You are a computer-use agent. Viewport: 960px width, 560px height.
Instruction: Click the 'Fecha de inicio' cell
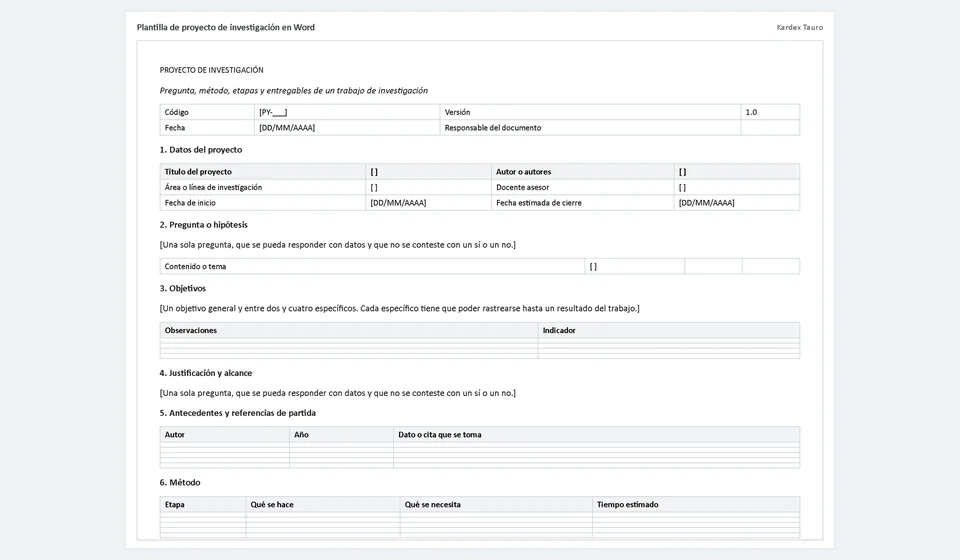tap(263, 203)
